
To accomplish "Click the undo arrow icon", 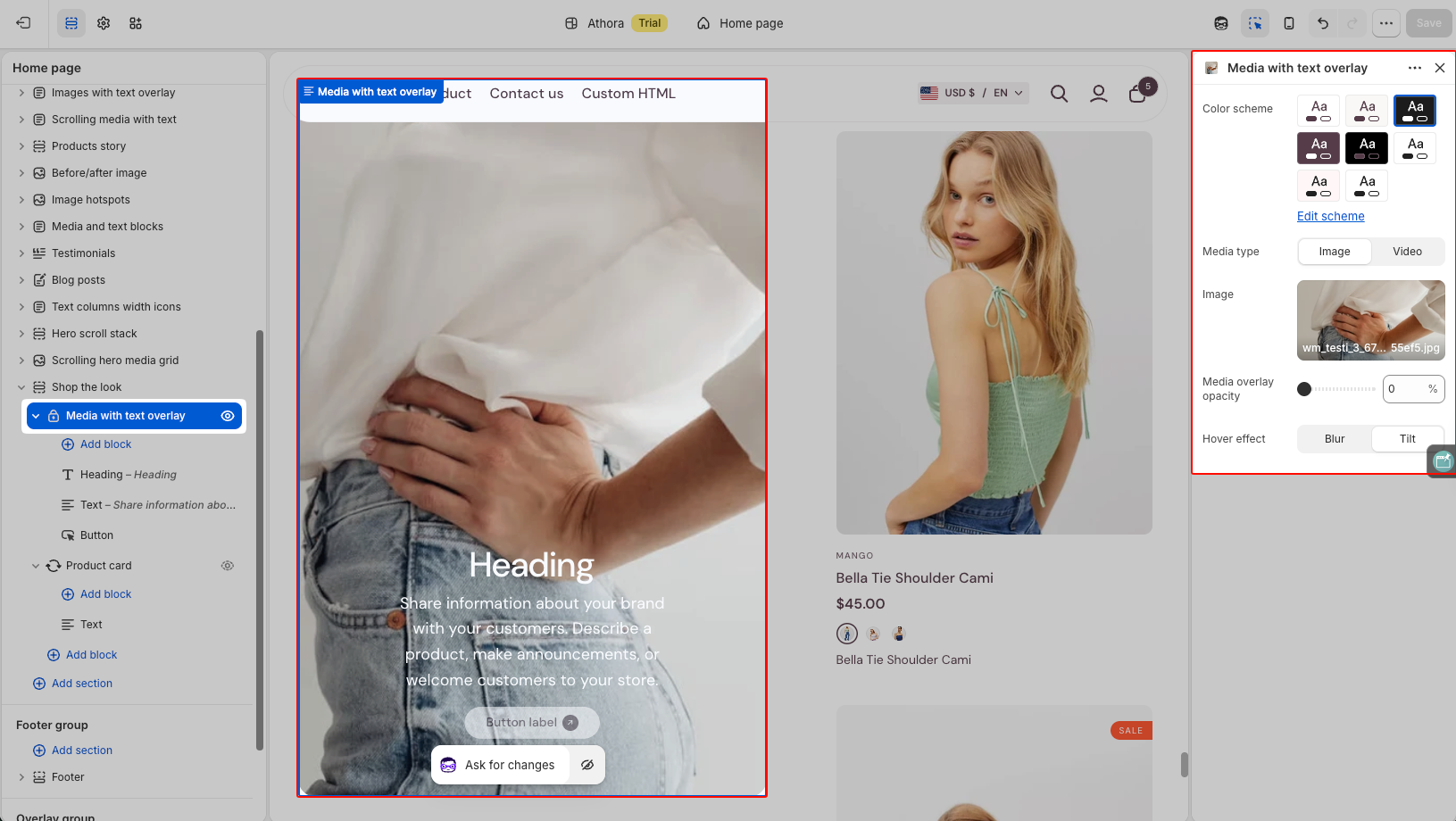I will pyautogui.click(x=1323, y=23).
